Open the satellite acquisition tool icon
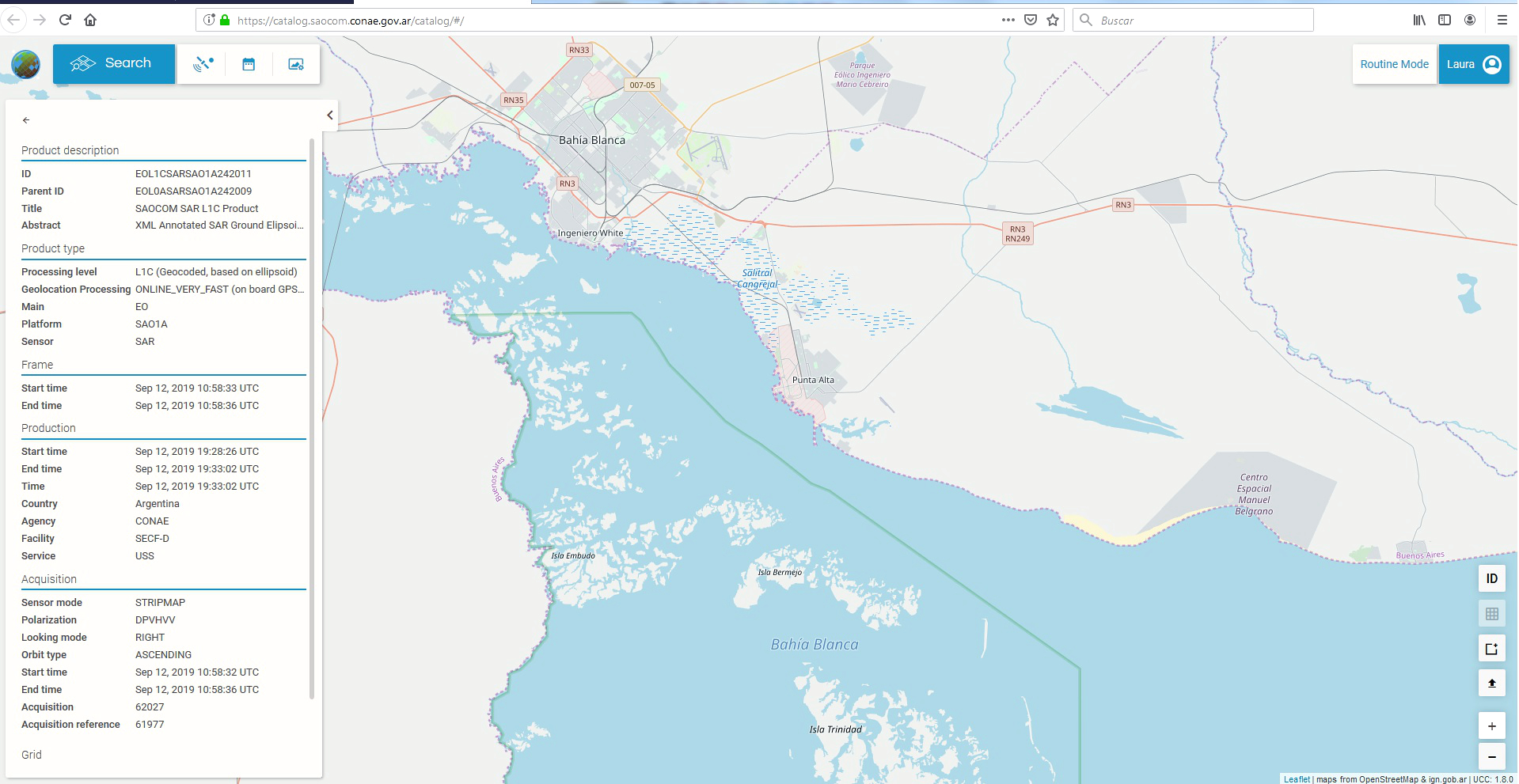 pos(203,64)
